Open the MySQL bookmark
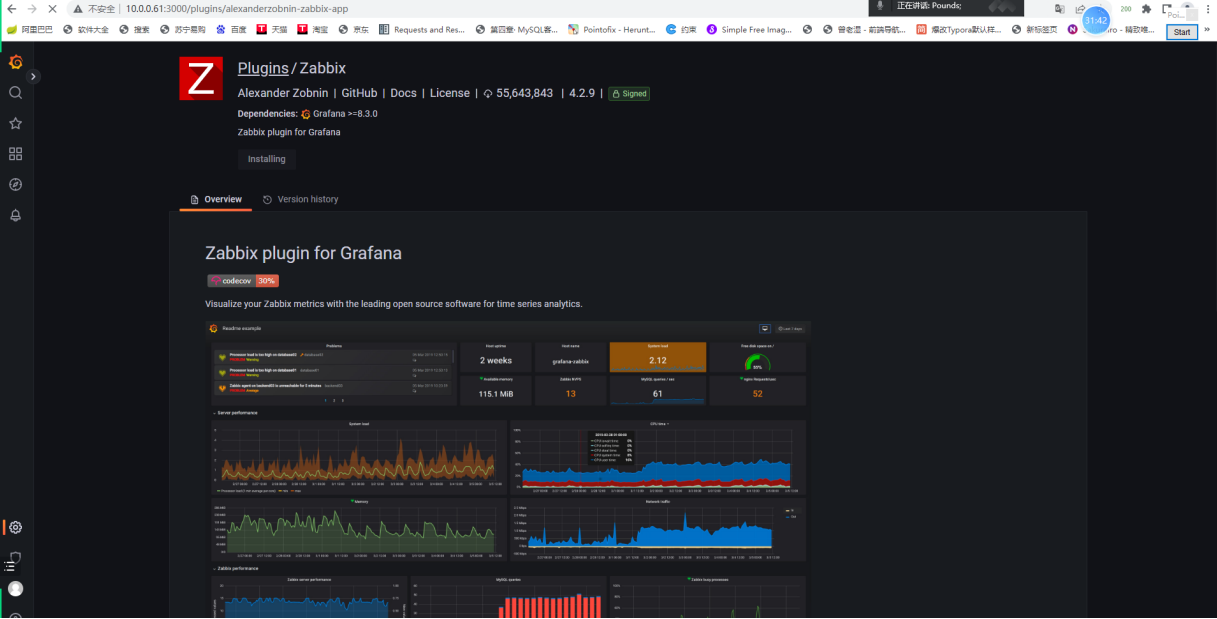The width and height of the screenshot is (1217, 619). click(517, 30)
